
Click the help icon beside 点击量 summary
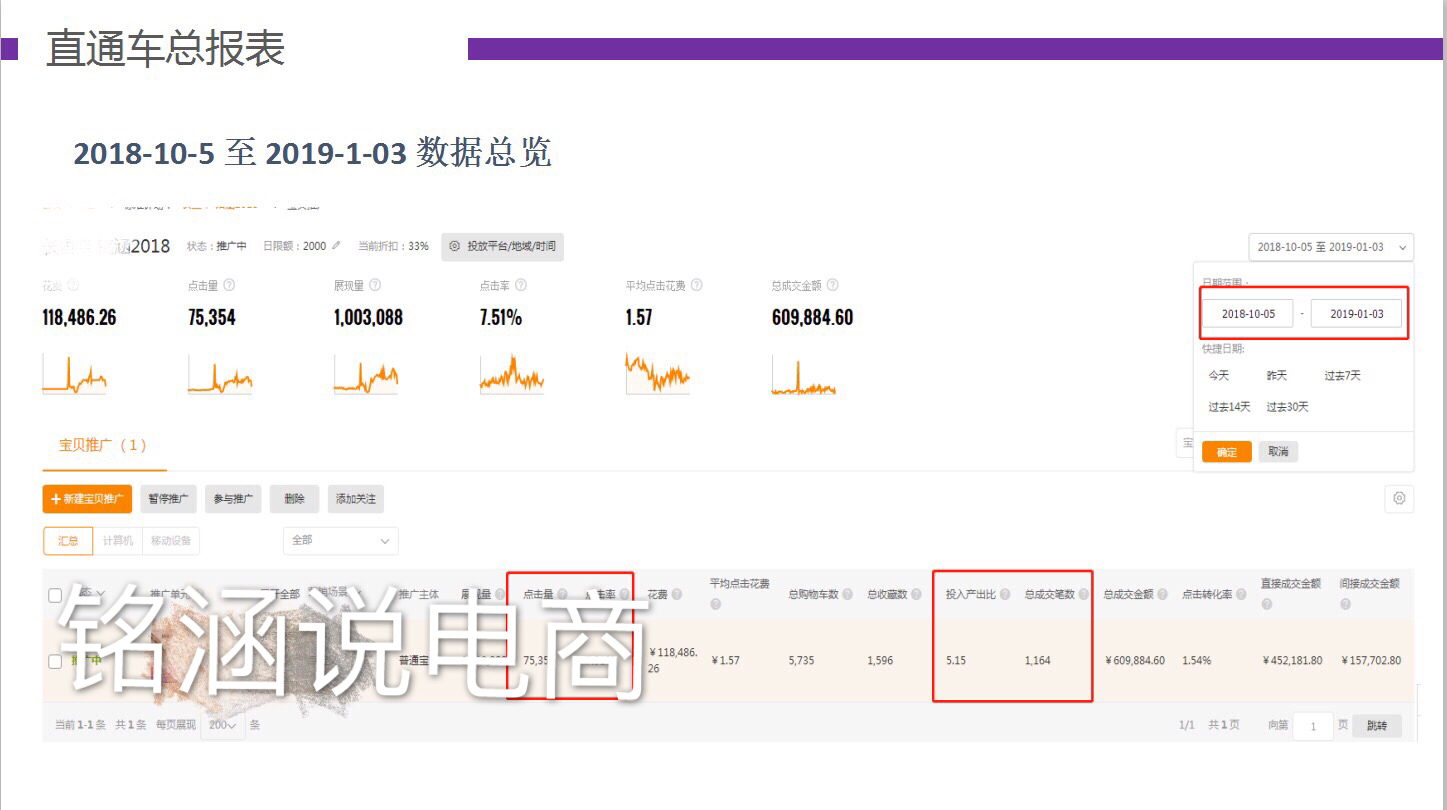click(229, 285)
